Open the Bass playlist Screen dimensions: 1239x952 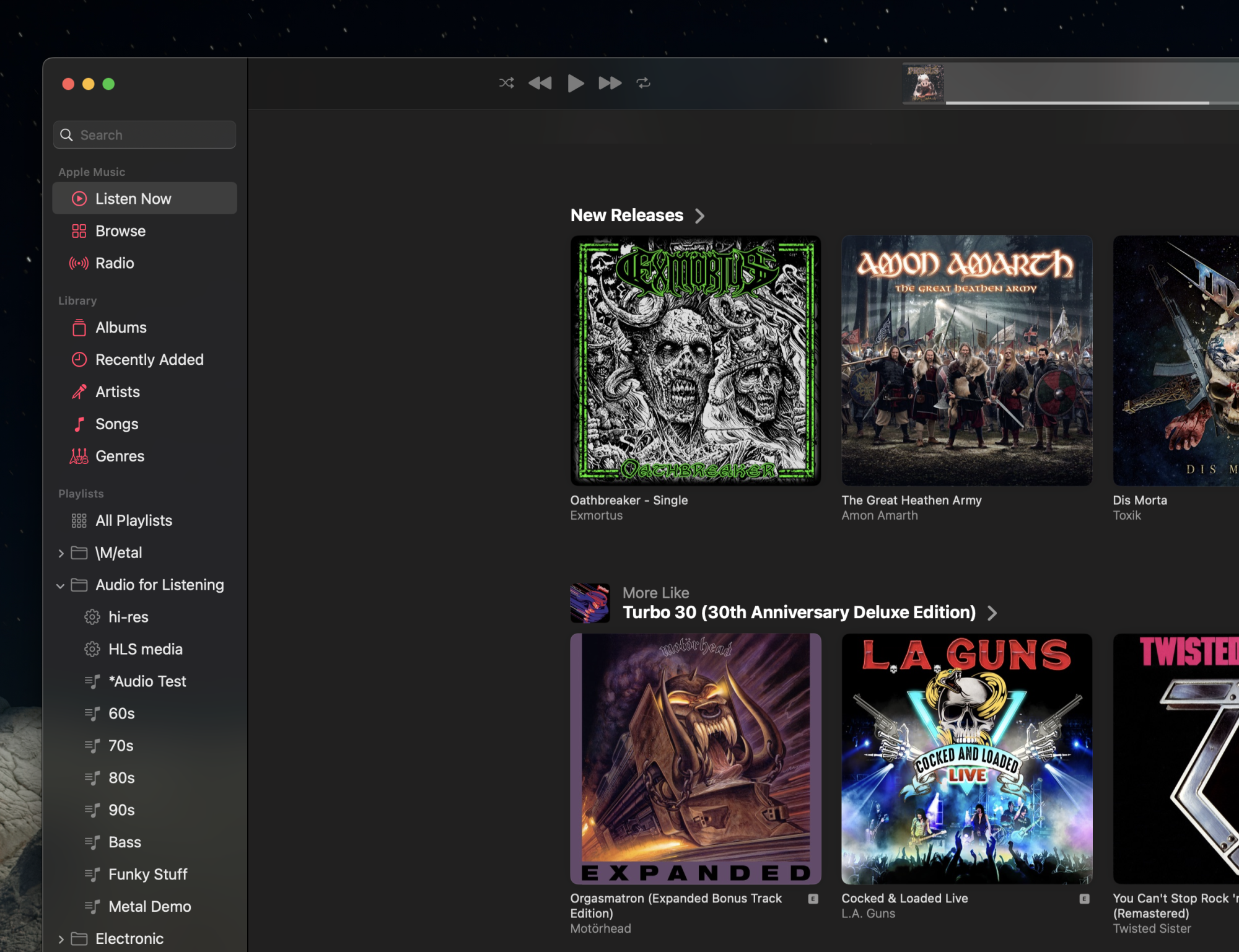(145, 842)
